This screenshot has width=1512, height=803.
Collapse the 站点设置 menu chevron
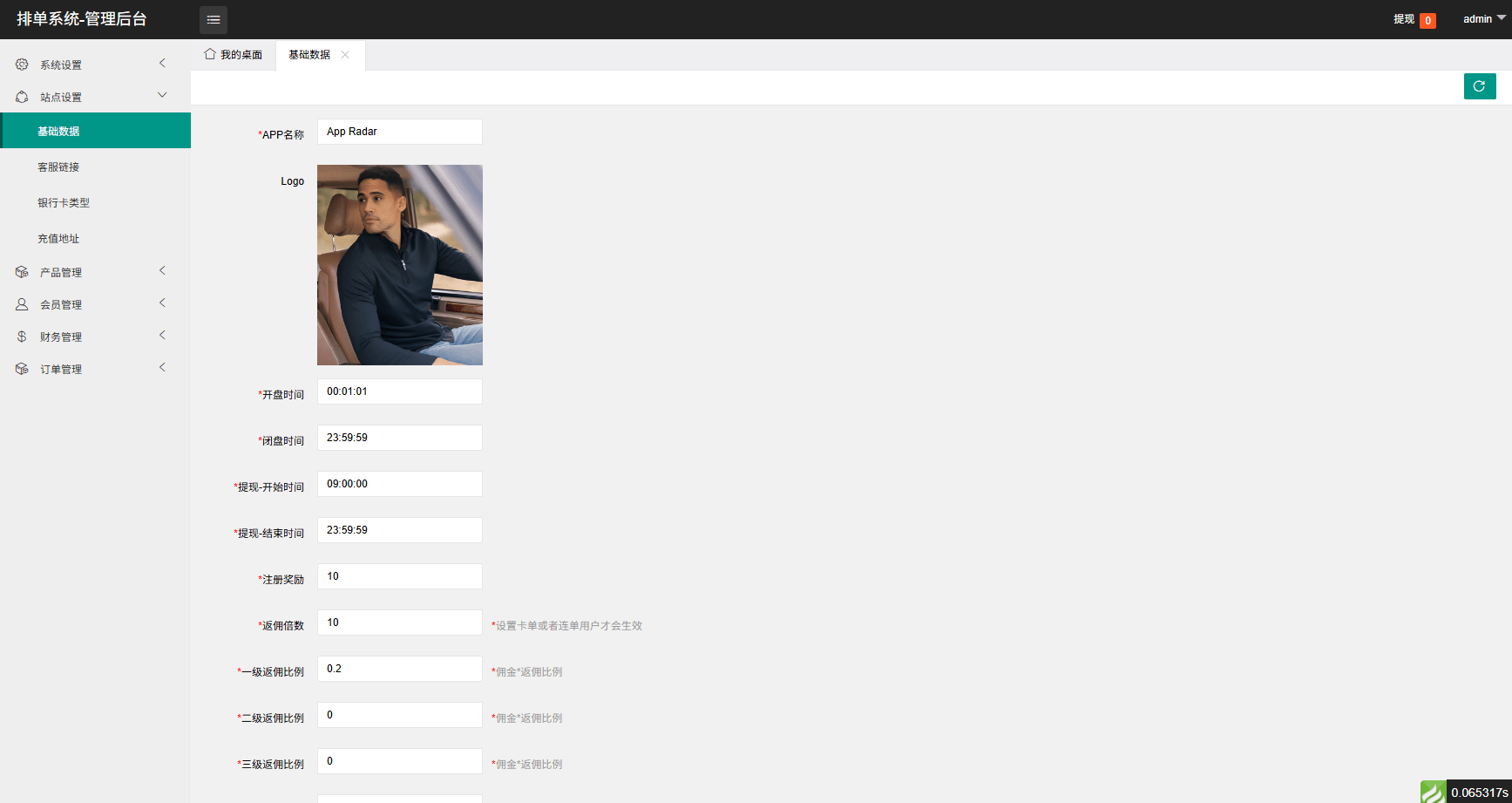pos(162,95)
